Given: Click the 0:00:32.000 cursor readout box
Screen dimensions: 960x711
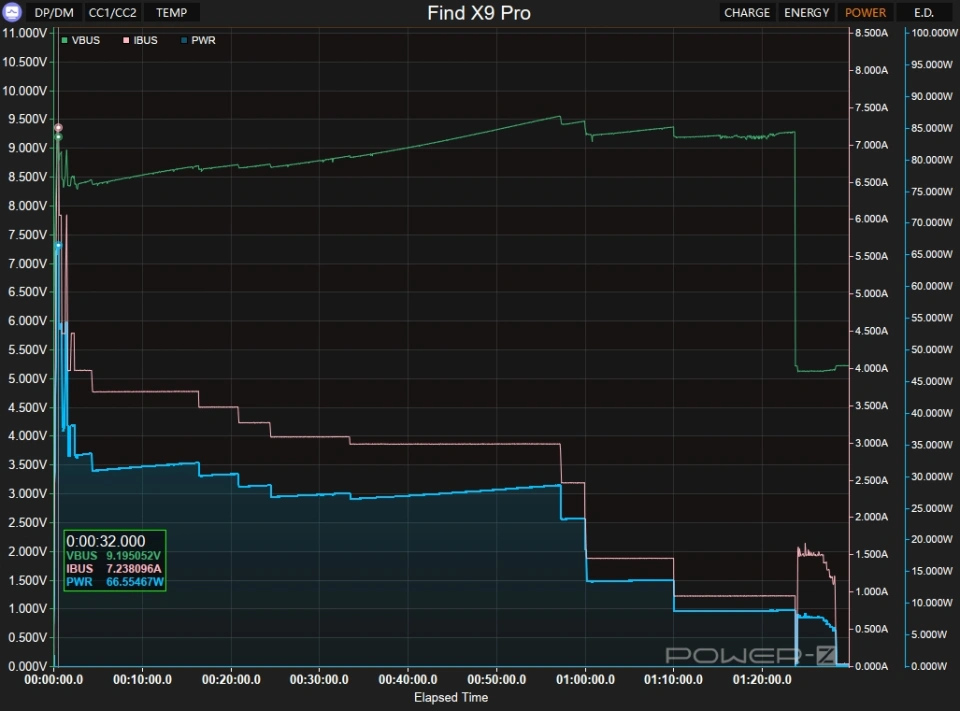Looking at the screenshot, I should (114, 560).
